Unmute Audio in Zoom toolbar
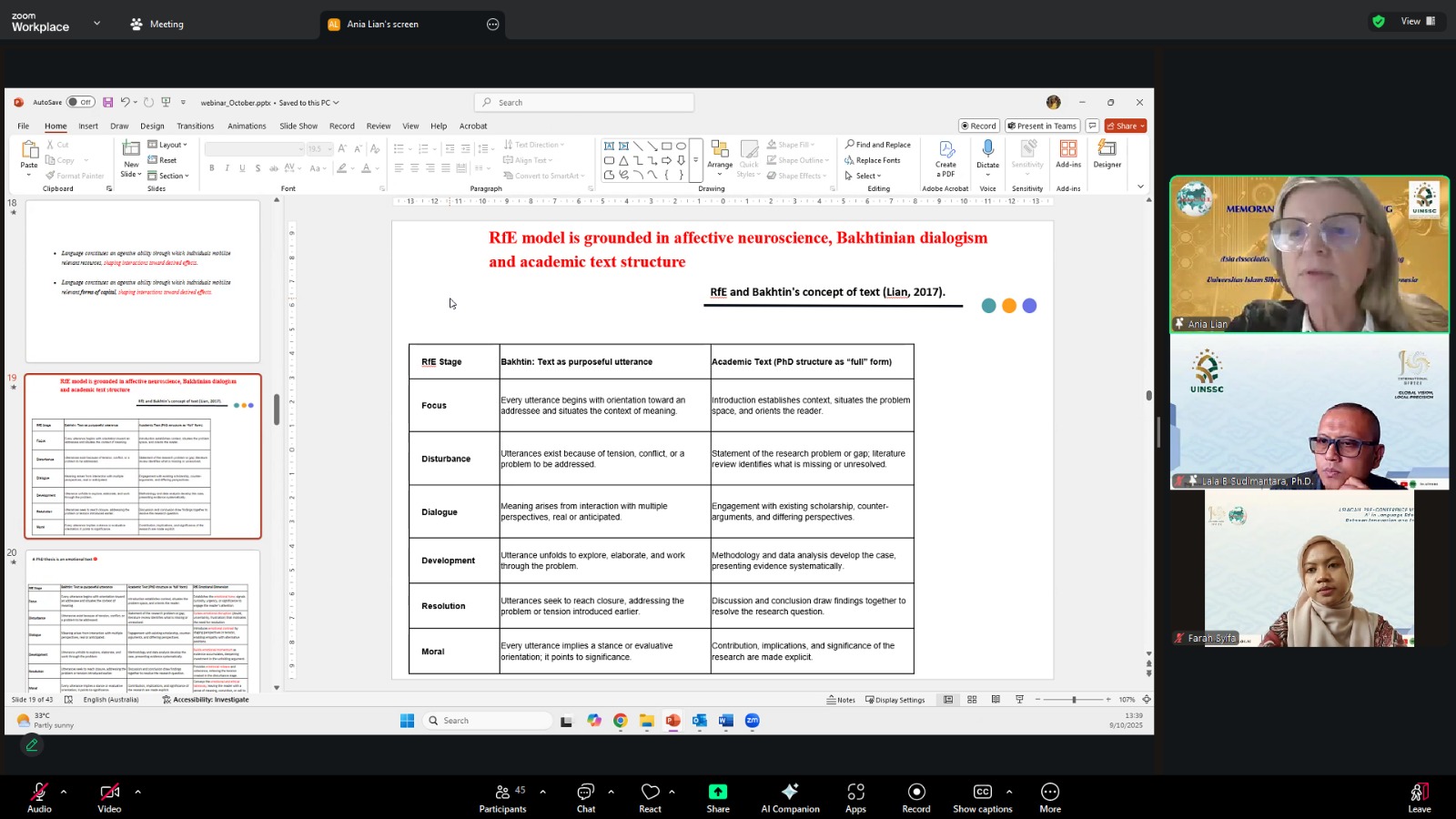 39,798
